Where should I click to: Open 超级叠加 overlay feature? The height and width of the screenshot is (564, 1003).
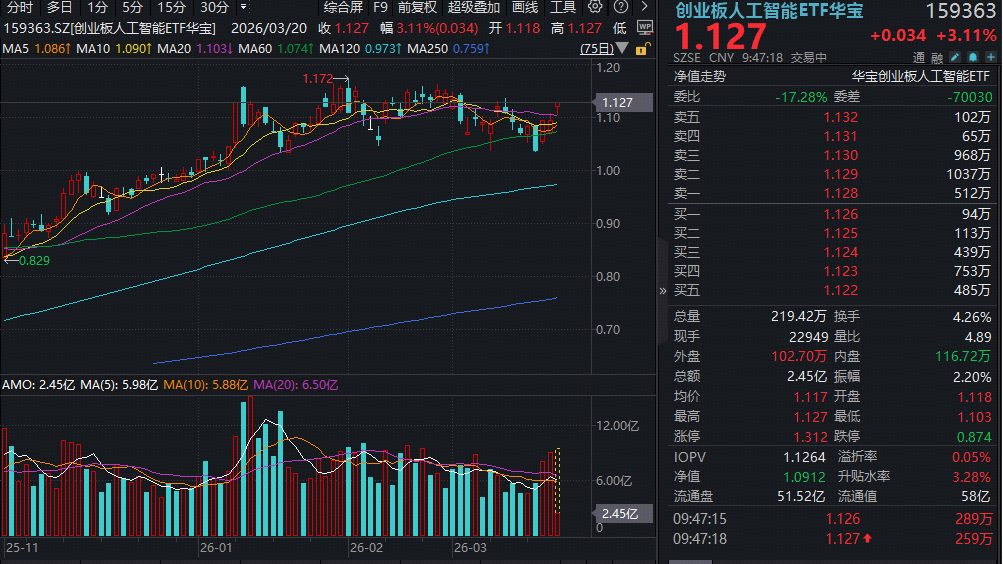pyautogui.click(x=474, y=7)
